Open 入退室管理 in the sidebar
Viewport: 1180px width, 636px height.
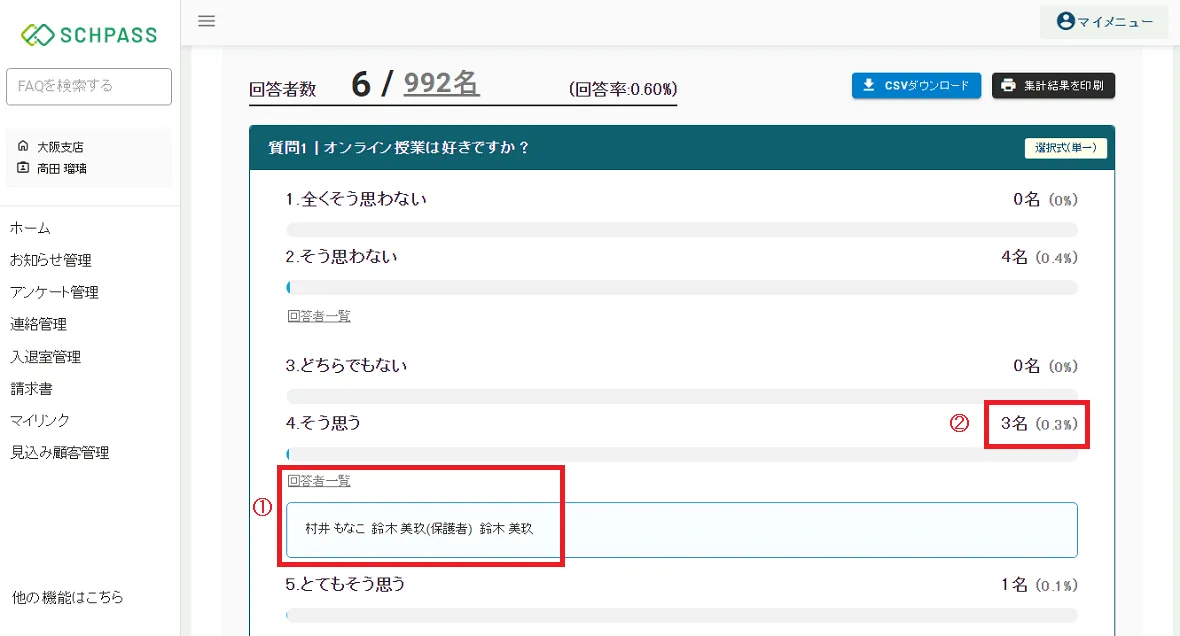[x=45, y=357]
